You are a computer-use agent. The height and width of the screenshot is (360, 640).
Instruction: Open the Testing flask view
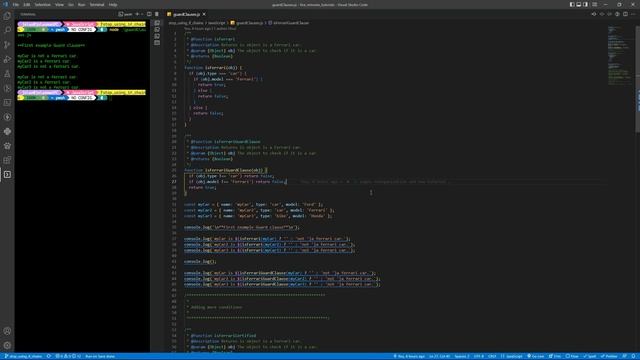click(7, 74)
